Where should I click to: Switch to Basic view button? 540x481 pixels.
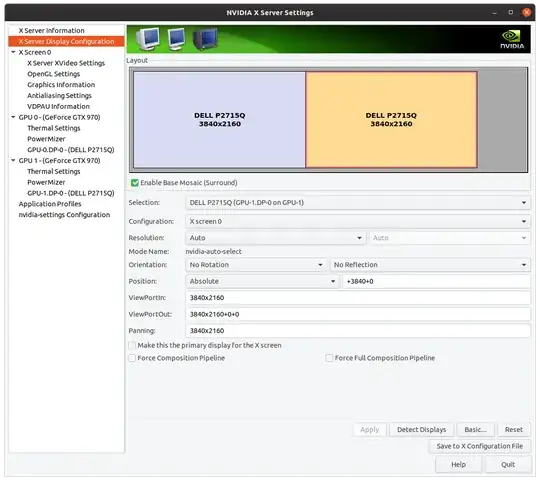point(475,429)
